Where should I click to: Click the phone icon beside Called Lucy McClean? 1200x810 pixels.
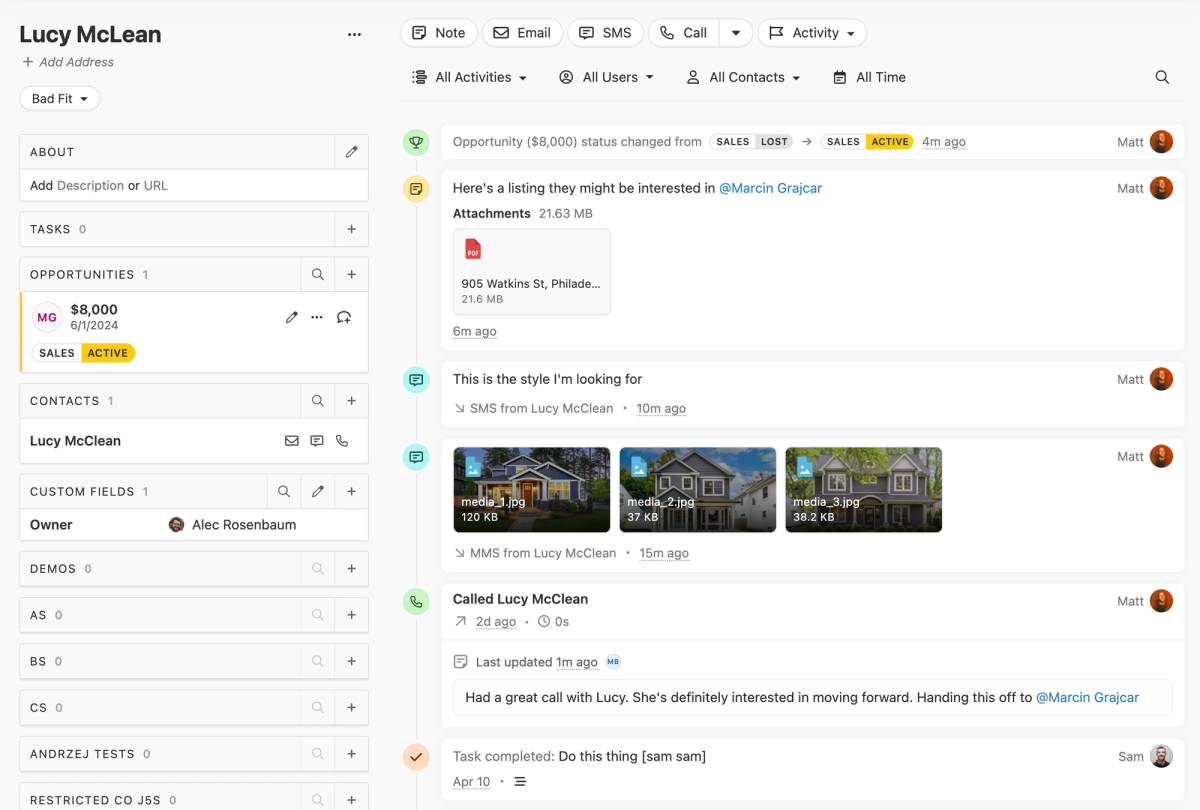[416, 602]
